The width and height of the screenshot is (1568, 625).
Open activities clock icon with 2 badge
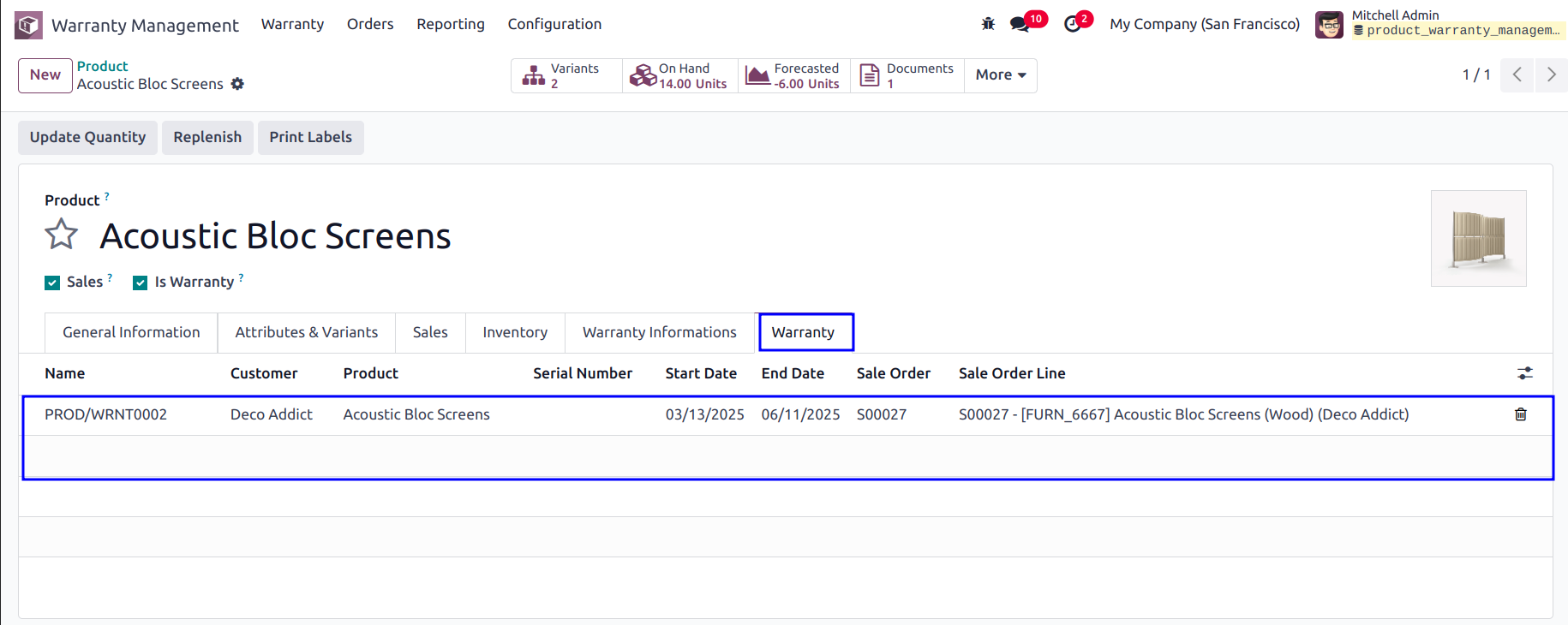1073,24
